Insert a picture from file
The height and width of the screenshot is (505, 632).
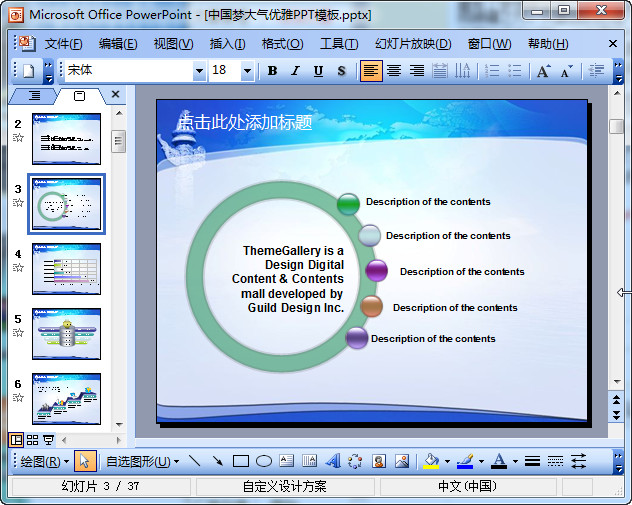(x=402, y=461)
